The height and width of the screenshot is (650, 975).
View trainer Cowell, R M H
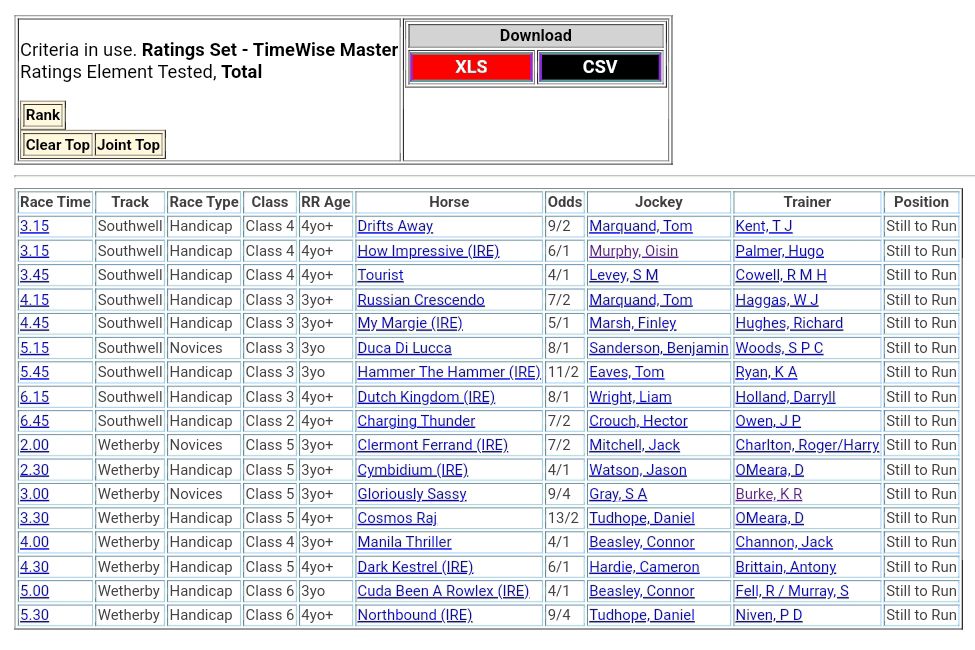coord(780,275)
